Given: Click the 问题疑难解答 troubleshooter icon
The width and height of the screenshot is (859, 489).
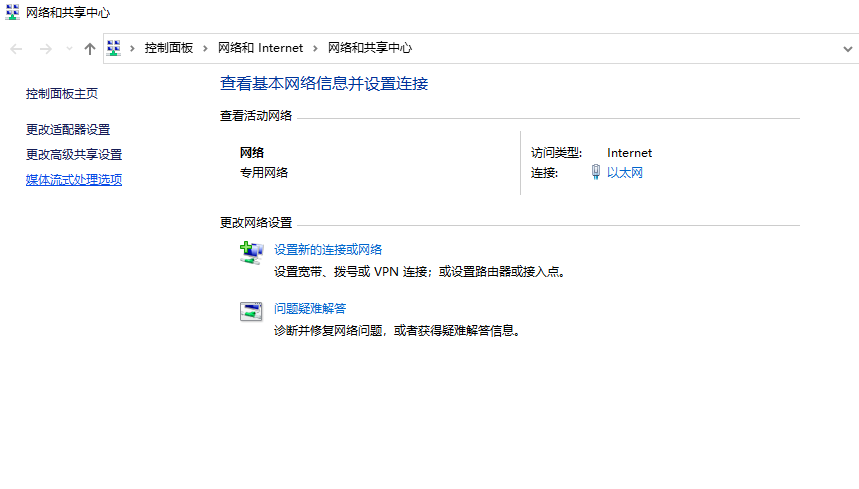Looking at the screenshot, I should pos(251,311).
